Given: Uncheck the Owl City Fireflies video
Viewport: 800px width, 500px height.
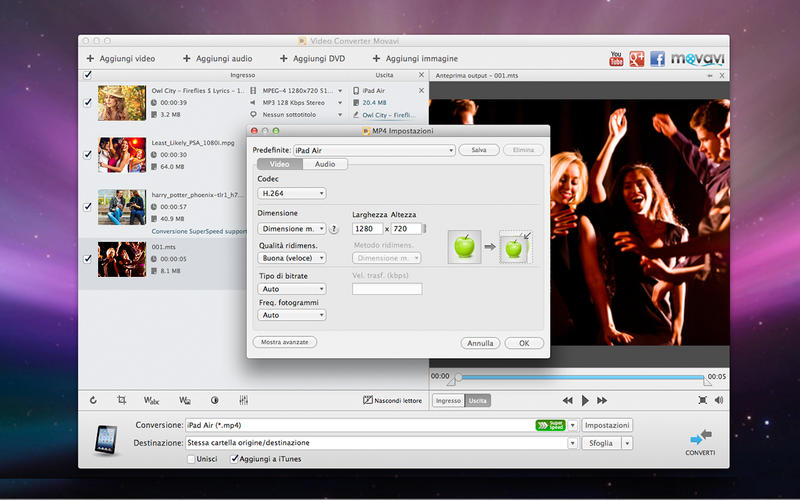Looking at the screenshot, I should (88, 103).
